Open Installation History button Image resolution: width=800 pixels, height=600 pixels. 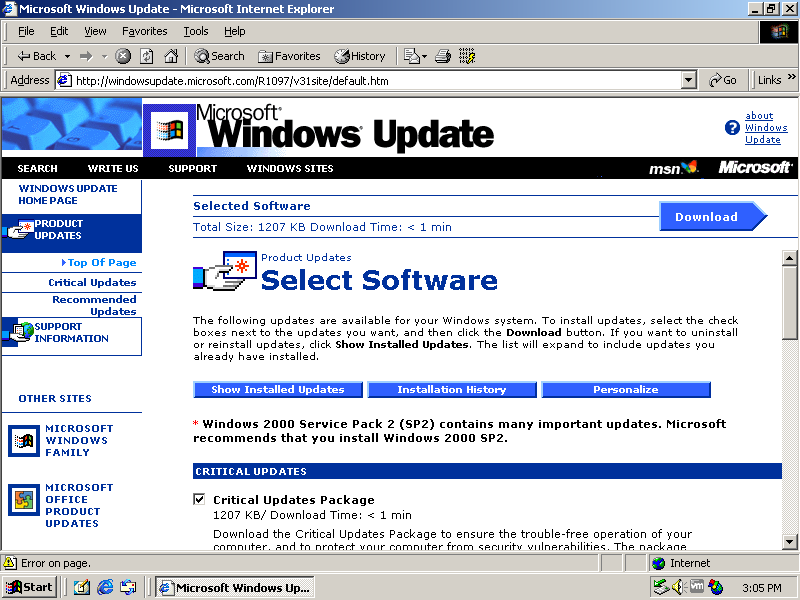coord(452,390)
